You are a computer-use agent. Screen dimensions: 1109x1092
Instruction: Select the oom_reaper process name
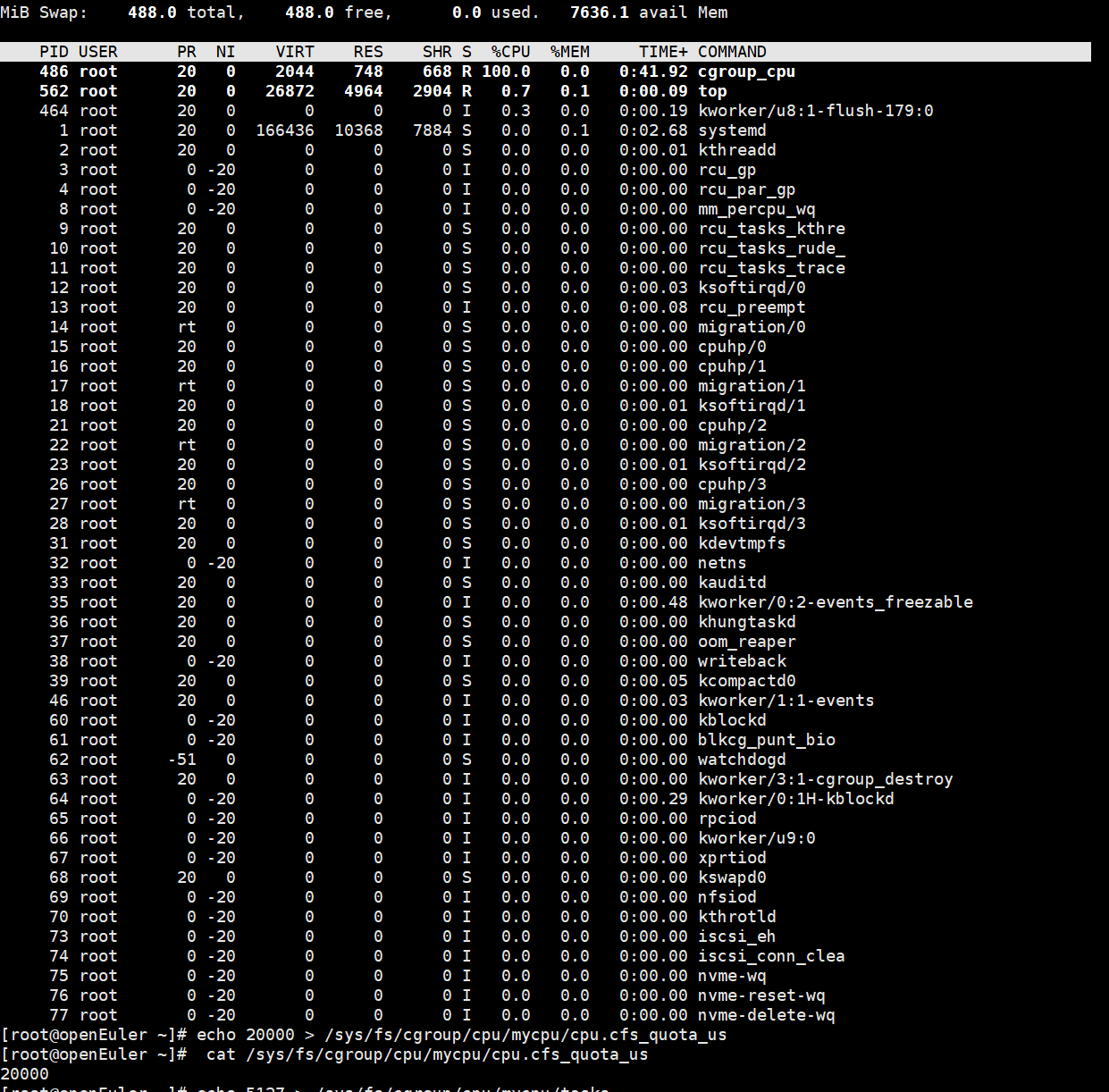coord(746,642)
